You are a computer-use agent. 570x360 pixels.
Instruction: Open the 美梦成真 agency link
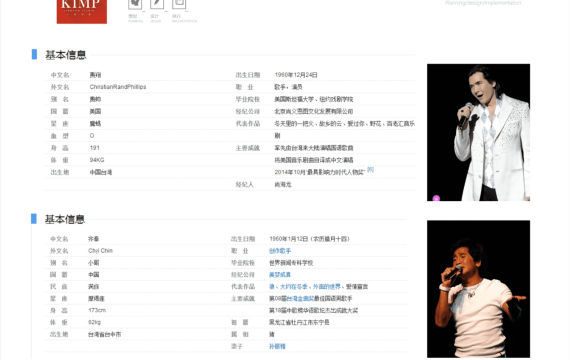pos(280,275)
